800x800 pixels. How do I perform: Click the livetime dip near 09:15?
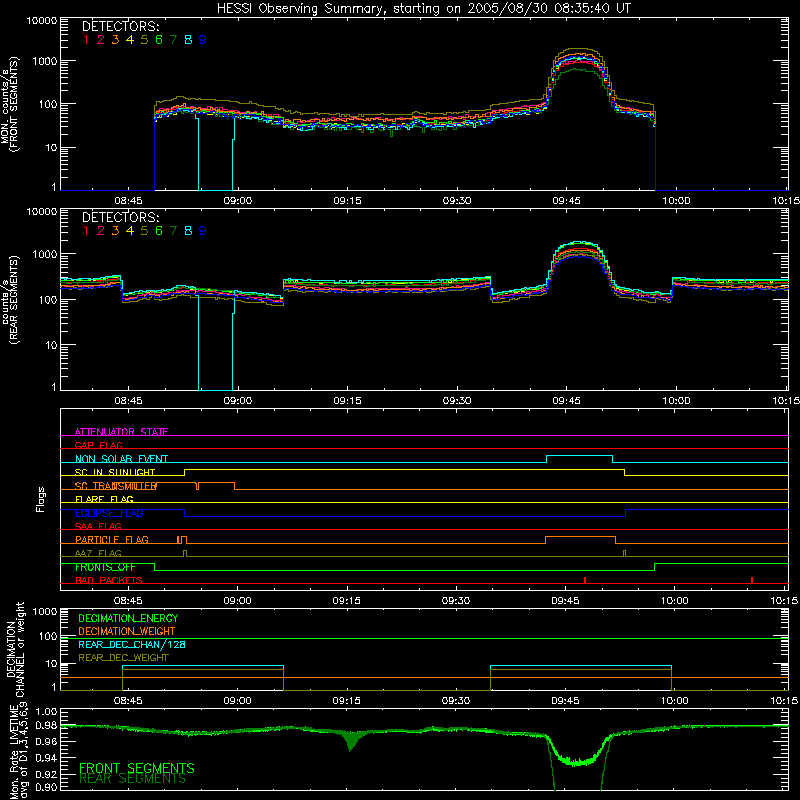350,741
